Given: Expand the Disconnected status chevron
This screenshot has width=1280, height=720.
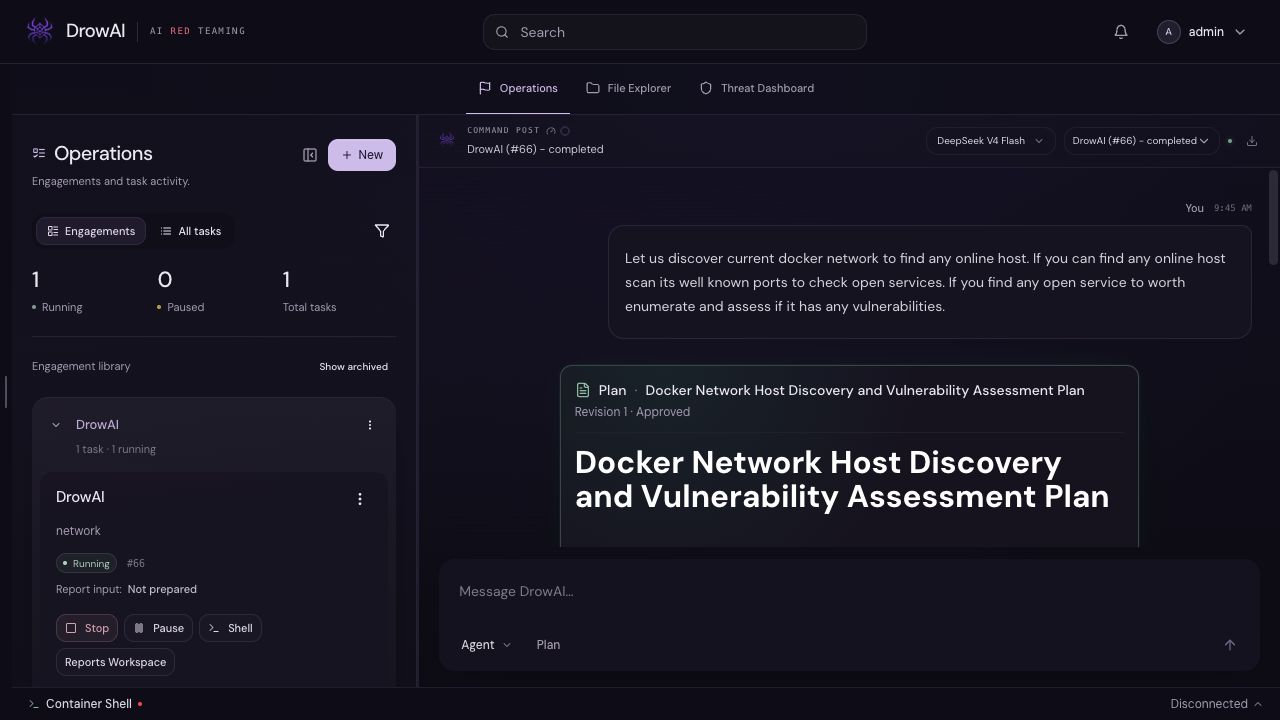Looking at the screenshot, I should (x=1258, y=704).
